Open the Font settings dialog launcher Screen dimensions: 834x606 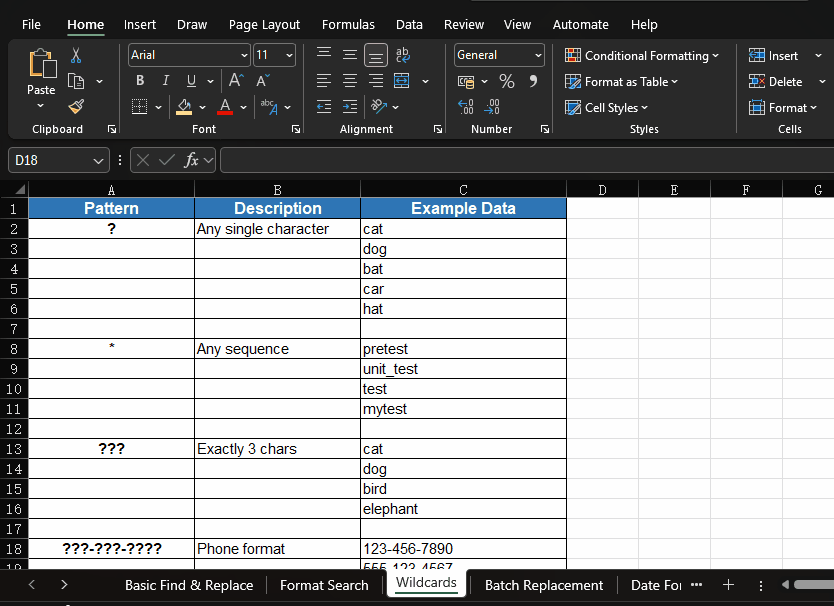296,129
